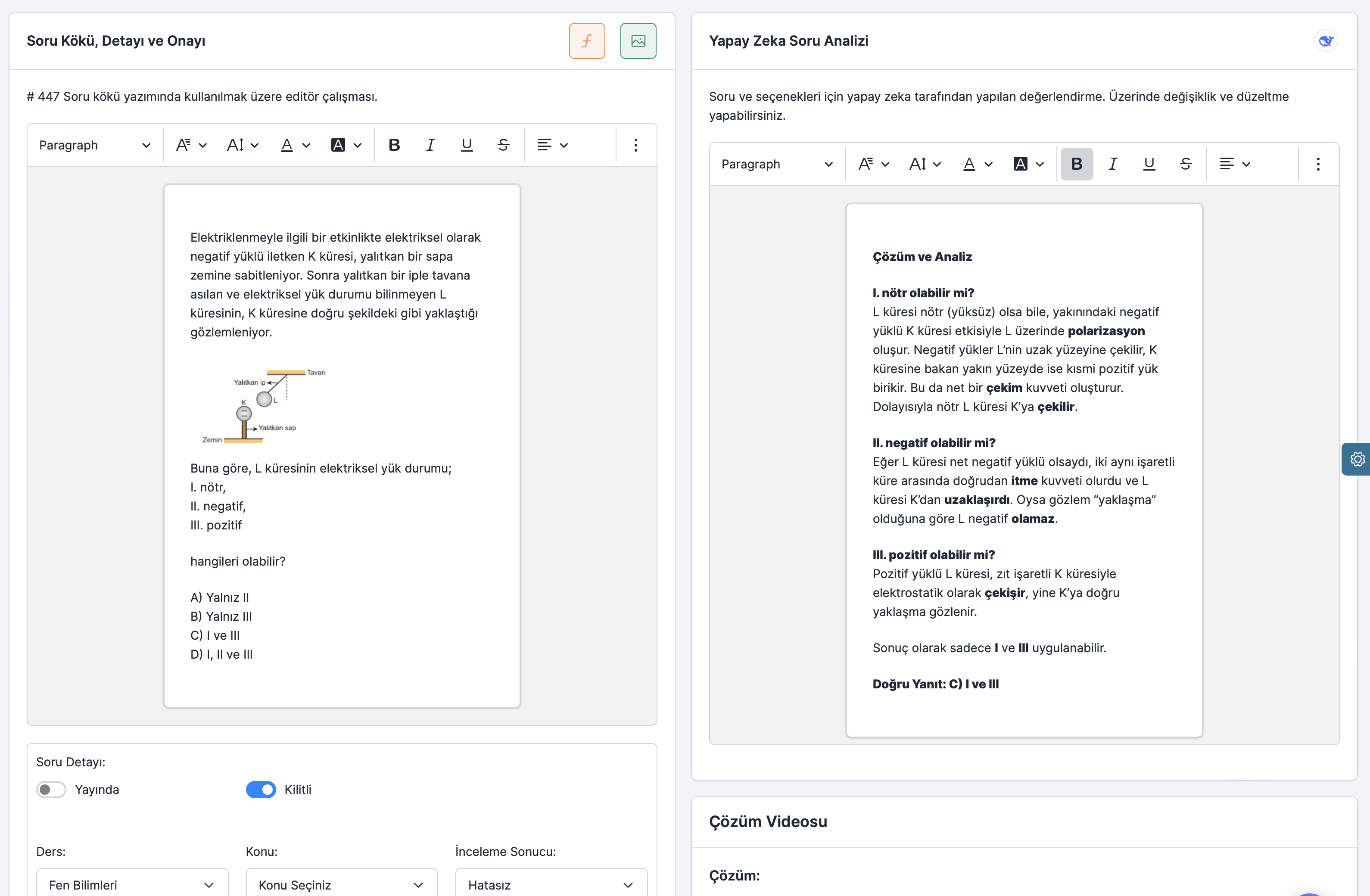Apply strikethrough in the AI analysis editor
Screen dimensions: 1370x896
[1185, 164]
